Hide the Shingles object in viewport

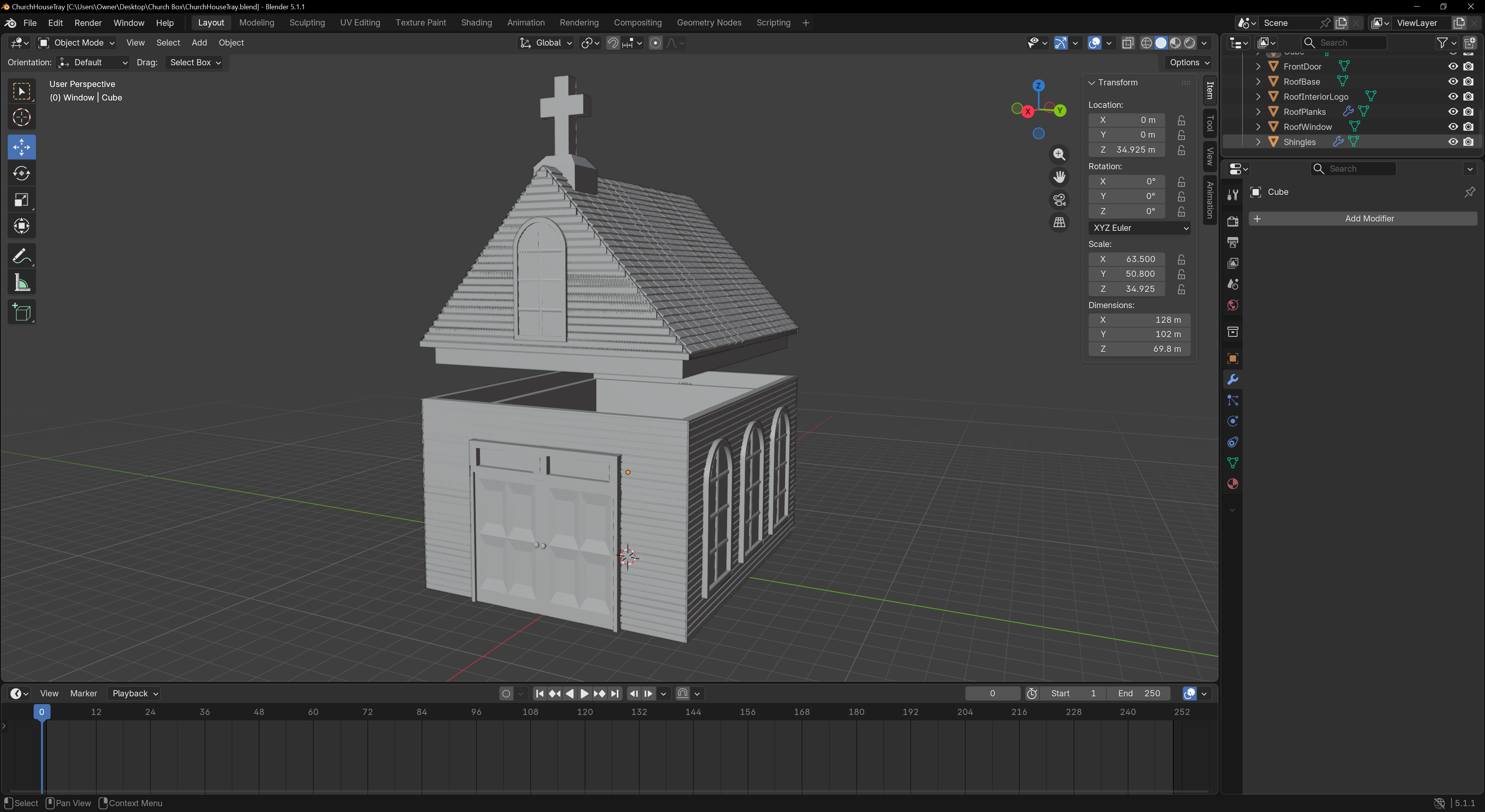click(1453, 142)
